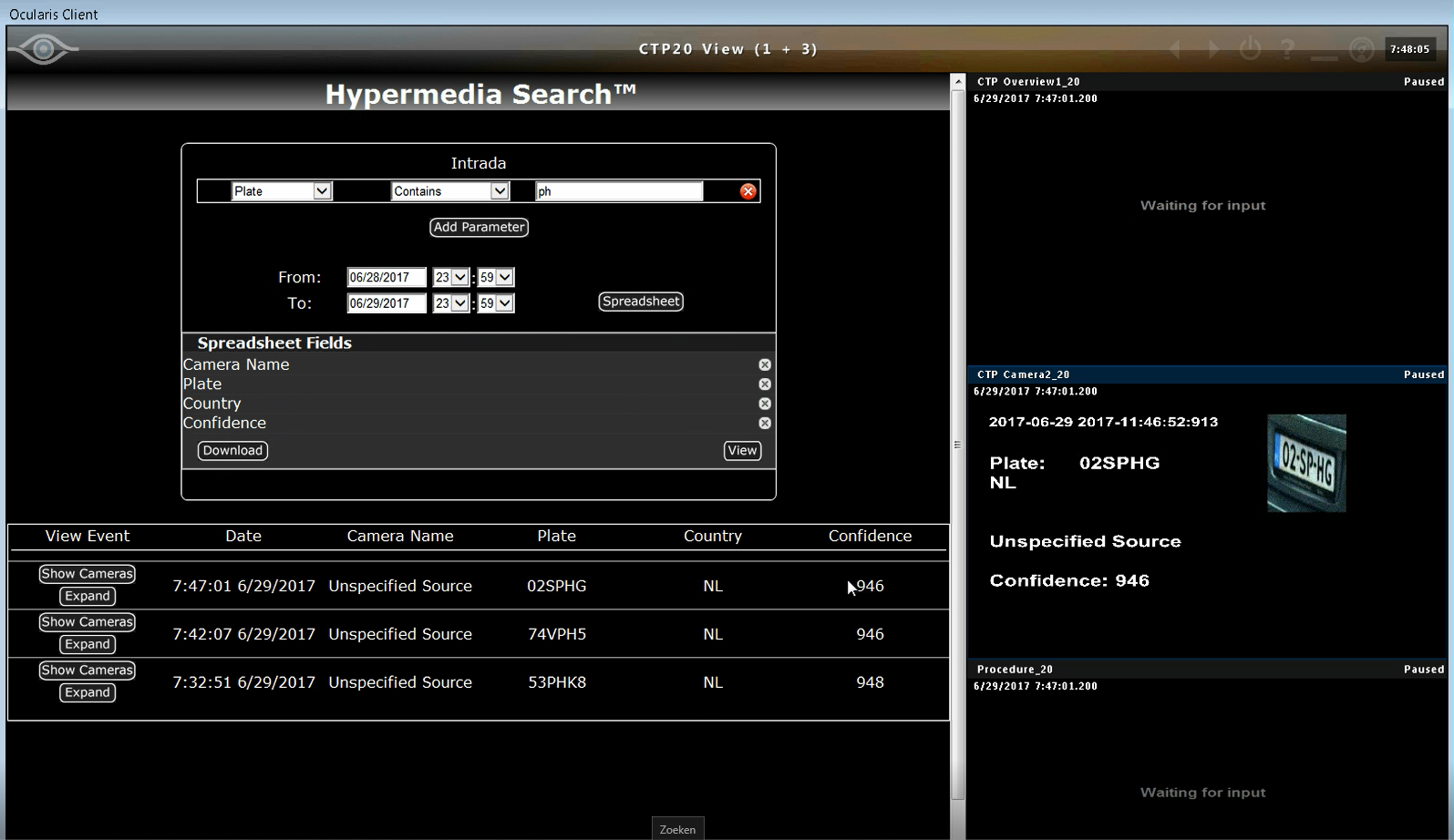Screen dimensions: 1454x840
Task: Click the Country column header
Action: click(x=713, y=536)
